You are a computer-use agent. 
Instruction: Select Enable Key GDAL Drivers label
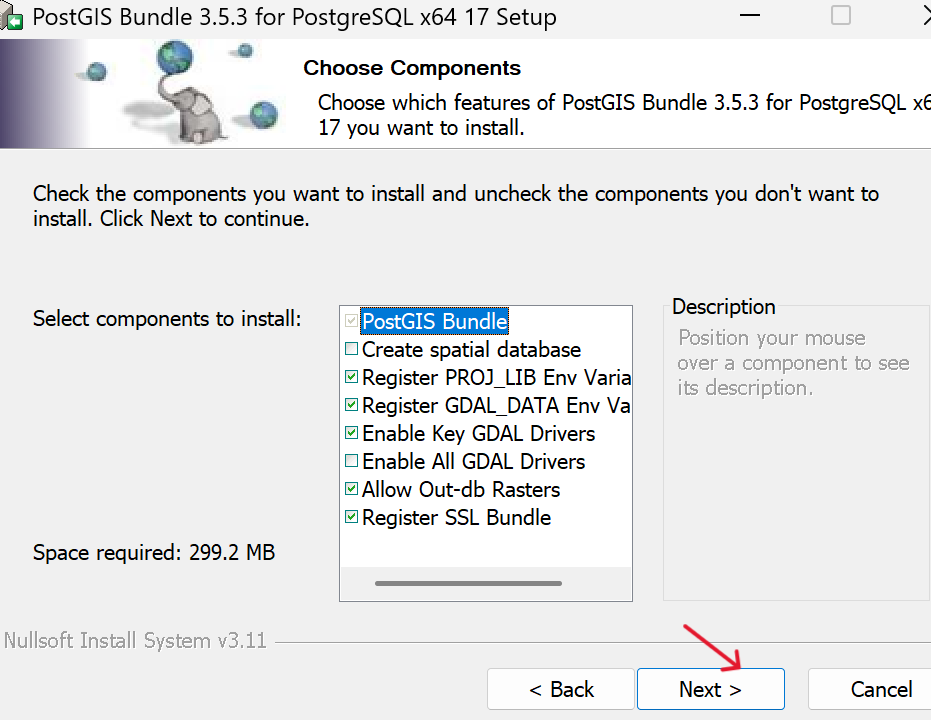479,434
